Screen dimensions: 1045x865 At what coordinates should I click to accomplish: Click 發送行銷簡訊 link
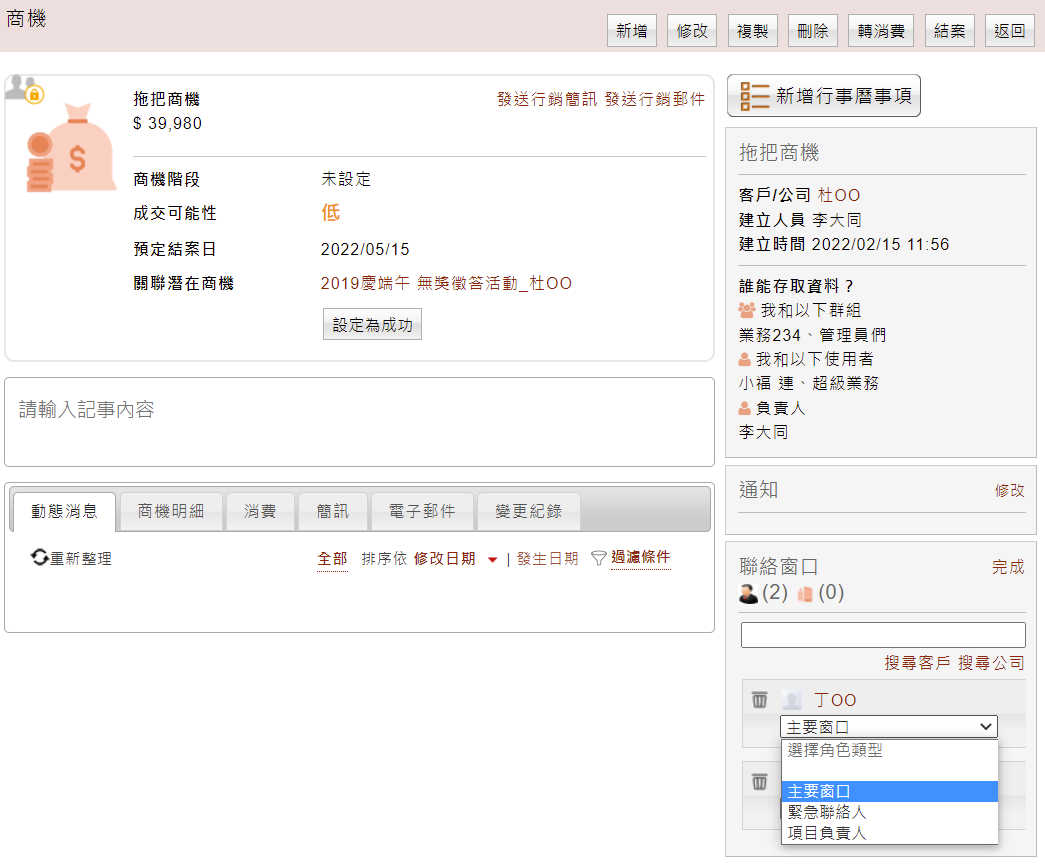click(547, 99)
